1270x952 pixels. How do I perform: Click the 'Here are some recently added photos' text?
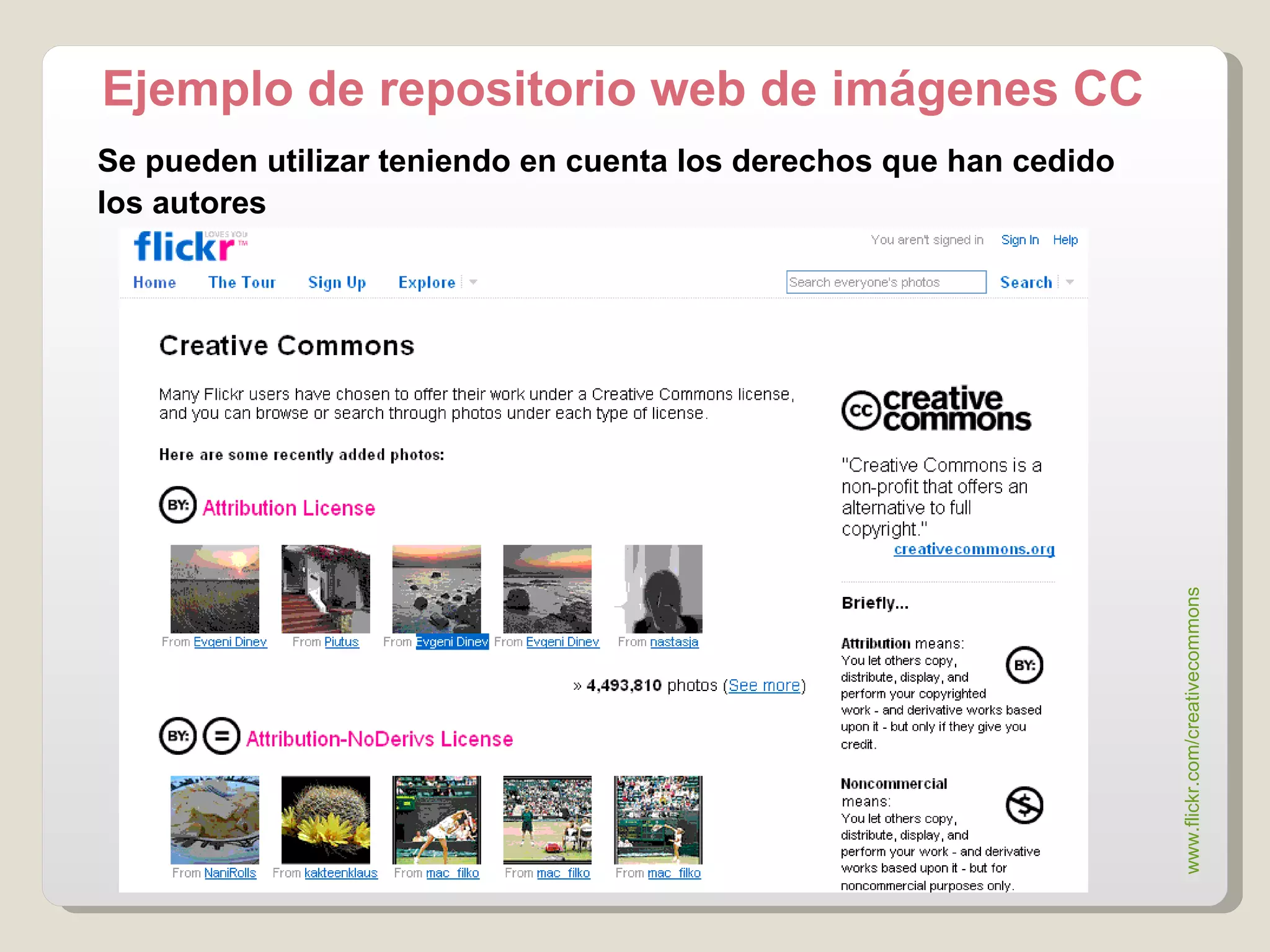click(302, 455)
